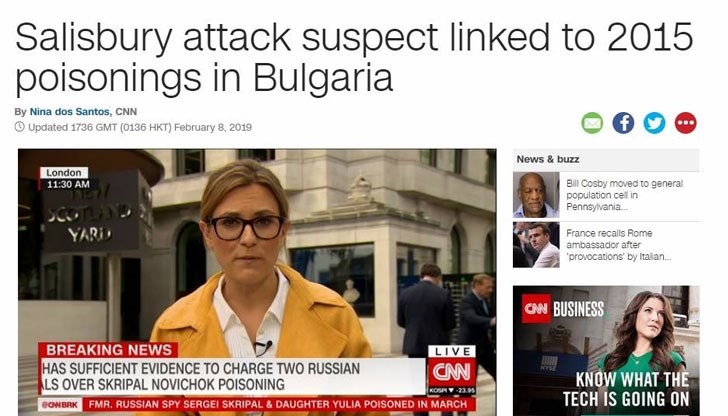Click the updated date February 8, 2019

tap(213, 127)
